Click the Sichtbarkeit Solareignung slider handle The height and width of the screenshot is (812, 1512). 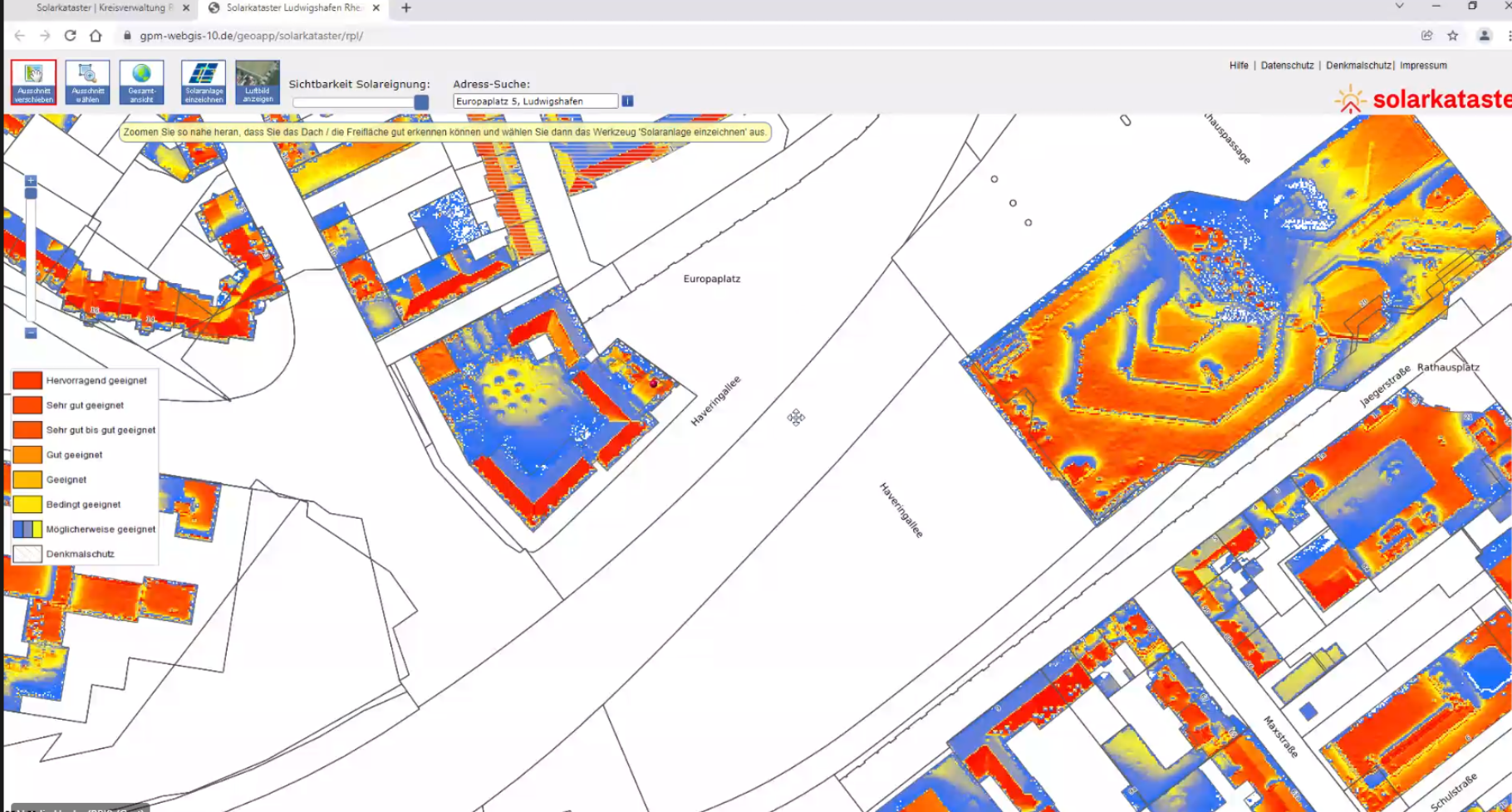click(421, 102)
